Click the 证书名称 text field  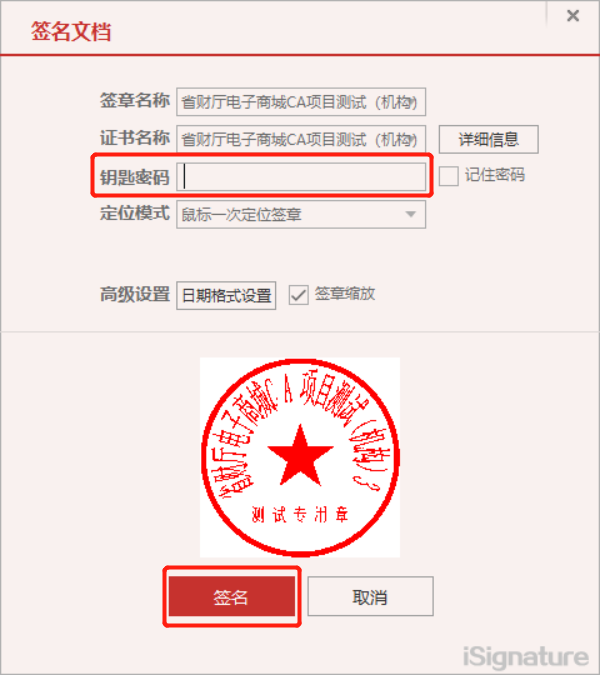[301, 139]
